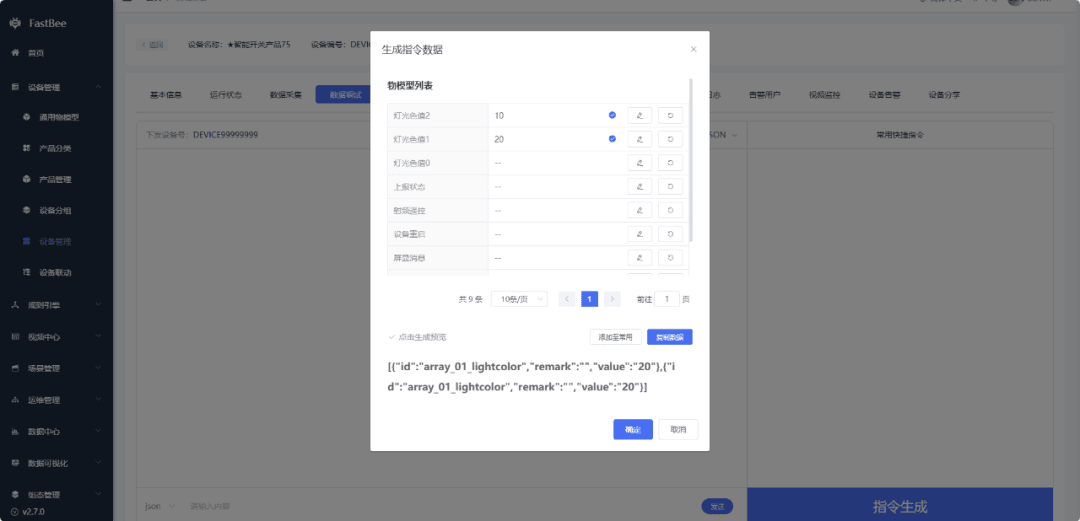Click the FastBee logo in sidebar
Screen dimensions: 1080x521
coord(15,23)
